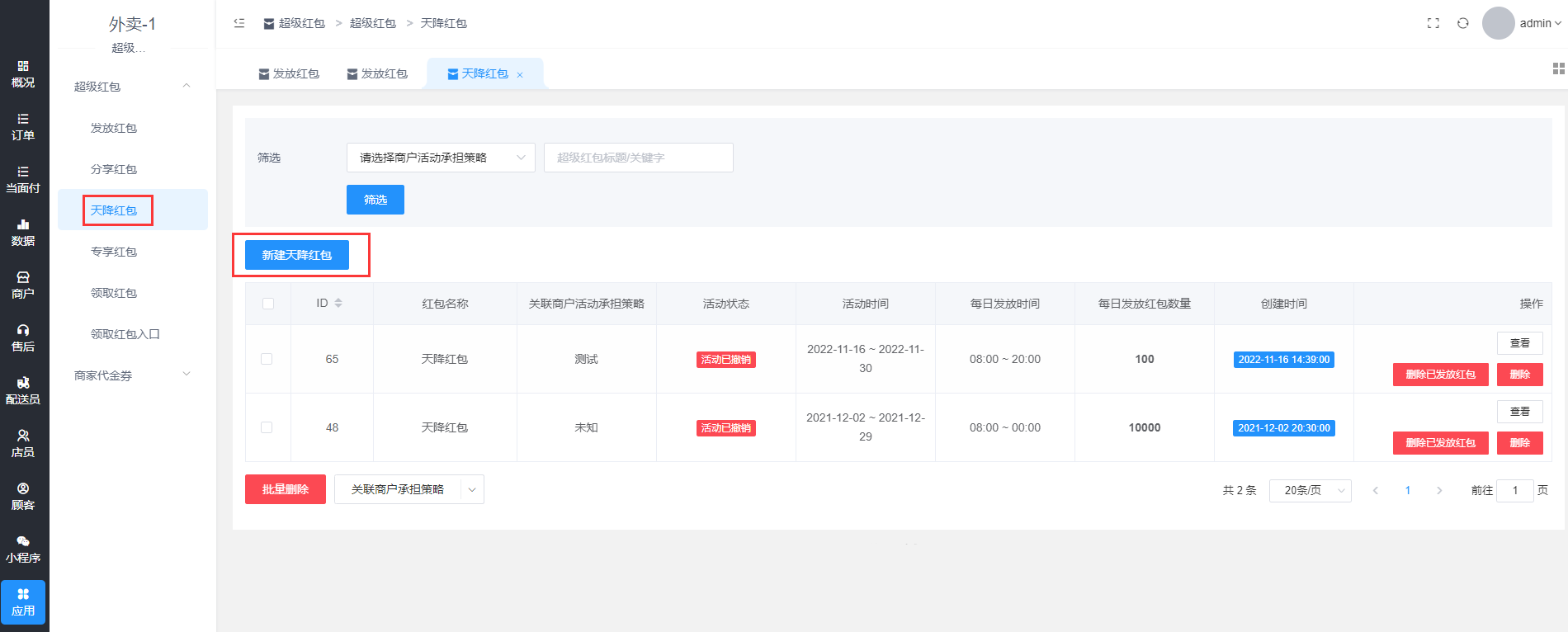Click 查看 for row ID 48
This screenshot has height=632, width=1568.
[x=1520, y=412]
